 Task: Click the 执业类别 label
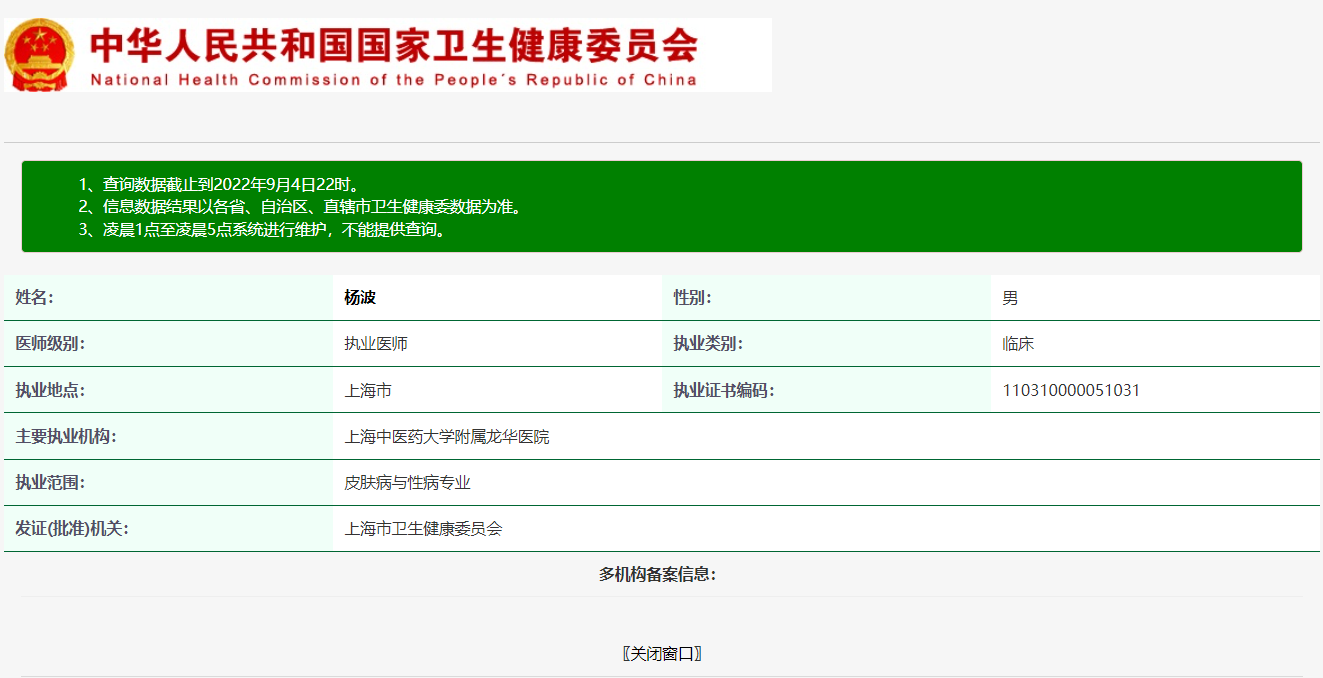708,344
